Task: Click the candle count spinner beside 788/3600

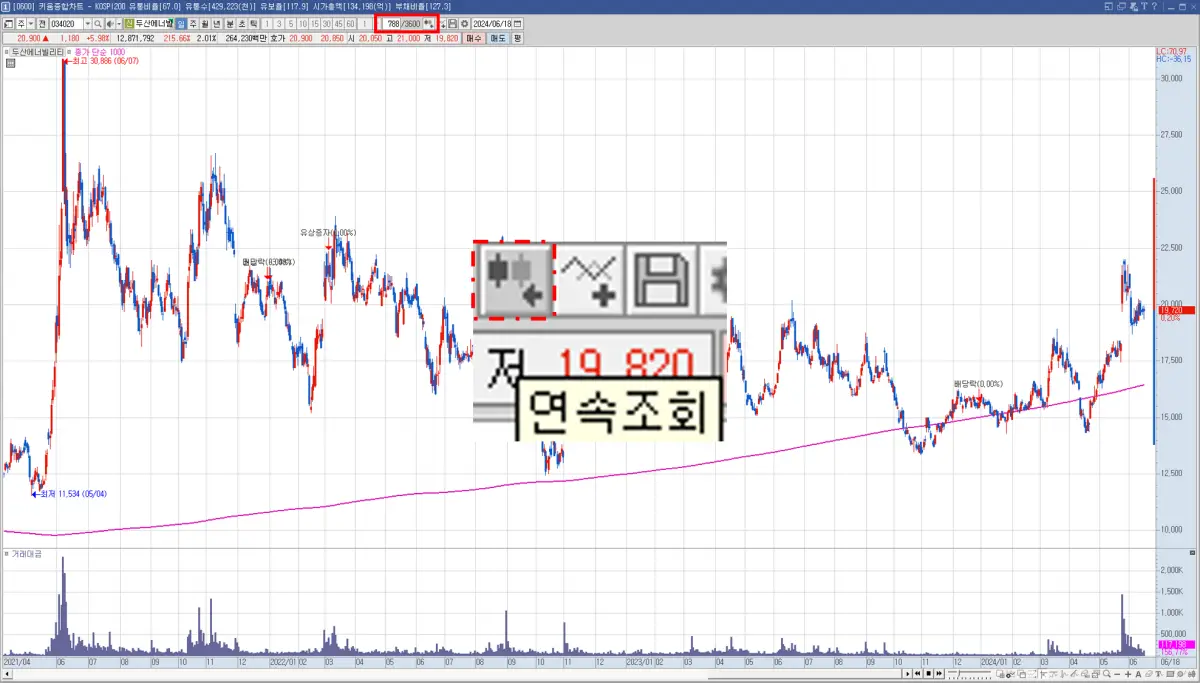Action: tap(426, 23)
